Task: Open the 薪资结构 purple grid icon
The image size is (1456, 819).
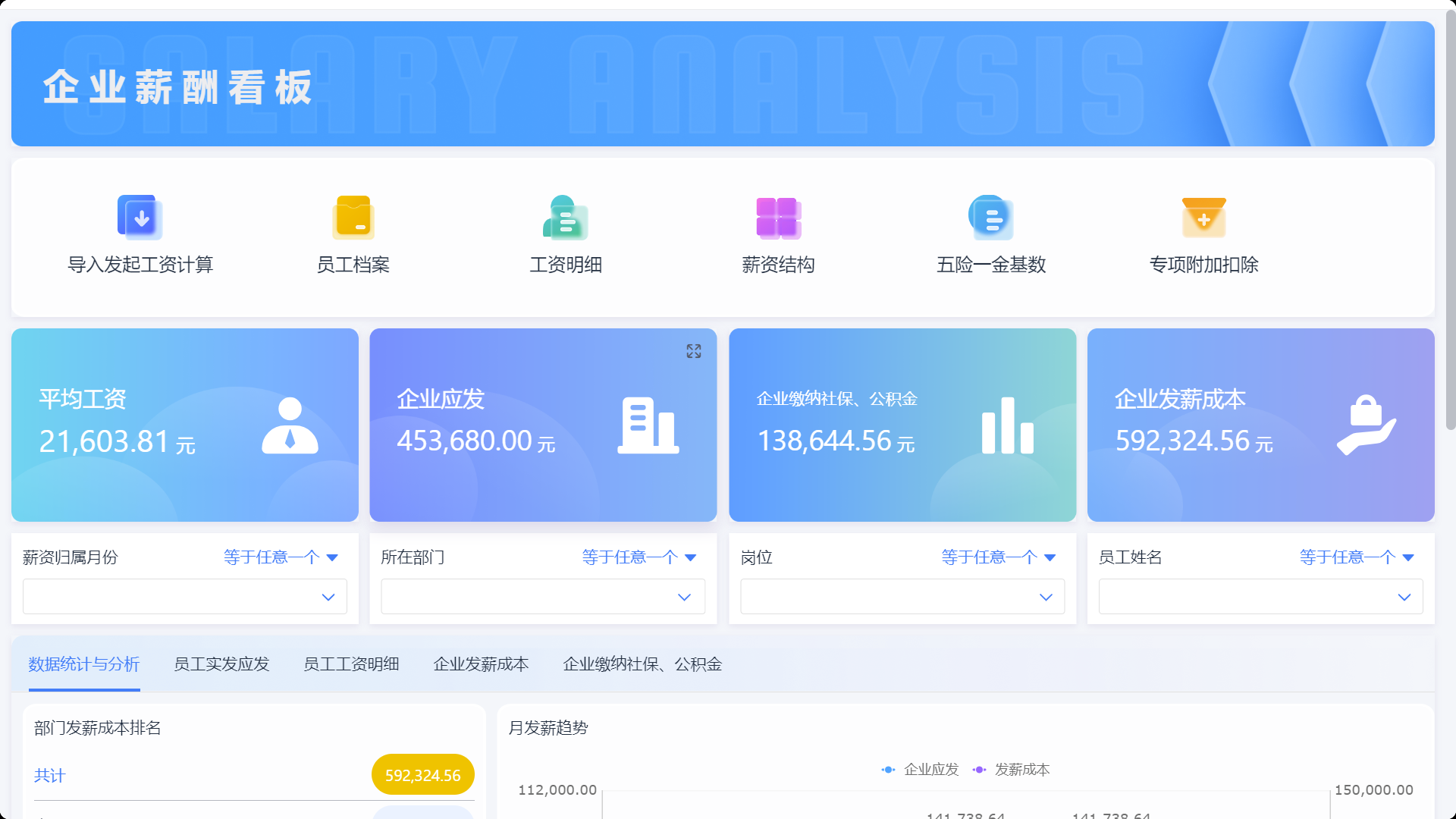Action: [778, 218]
